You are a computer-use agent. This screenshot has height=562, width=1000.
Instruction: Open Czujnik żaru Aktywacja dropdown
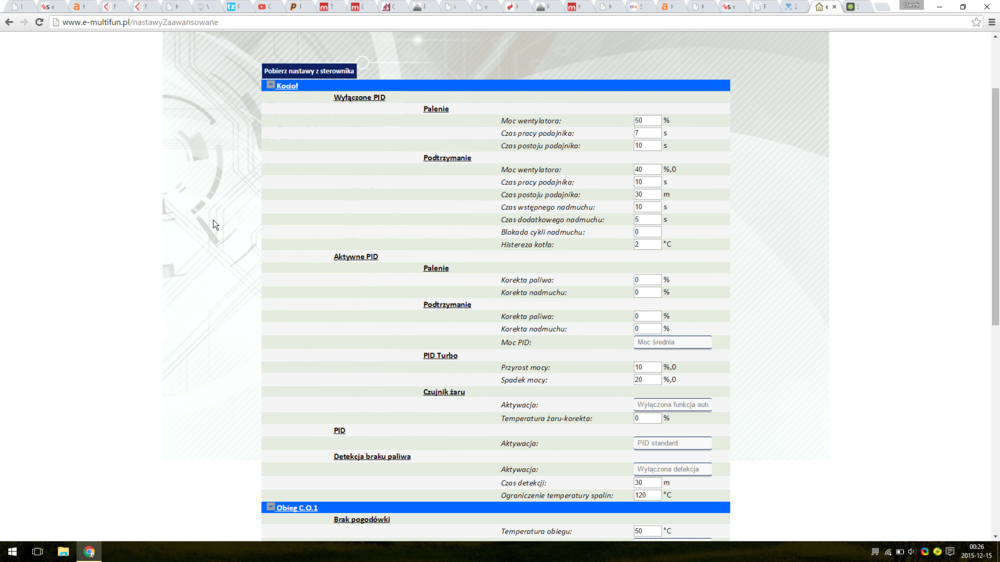672,405
